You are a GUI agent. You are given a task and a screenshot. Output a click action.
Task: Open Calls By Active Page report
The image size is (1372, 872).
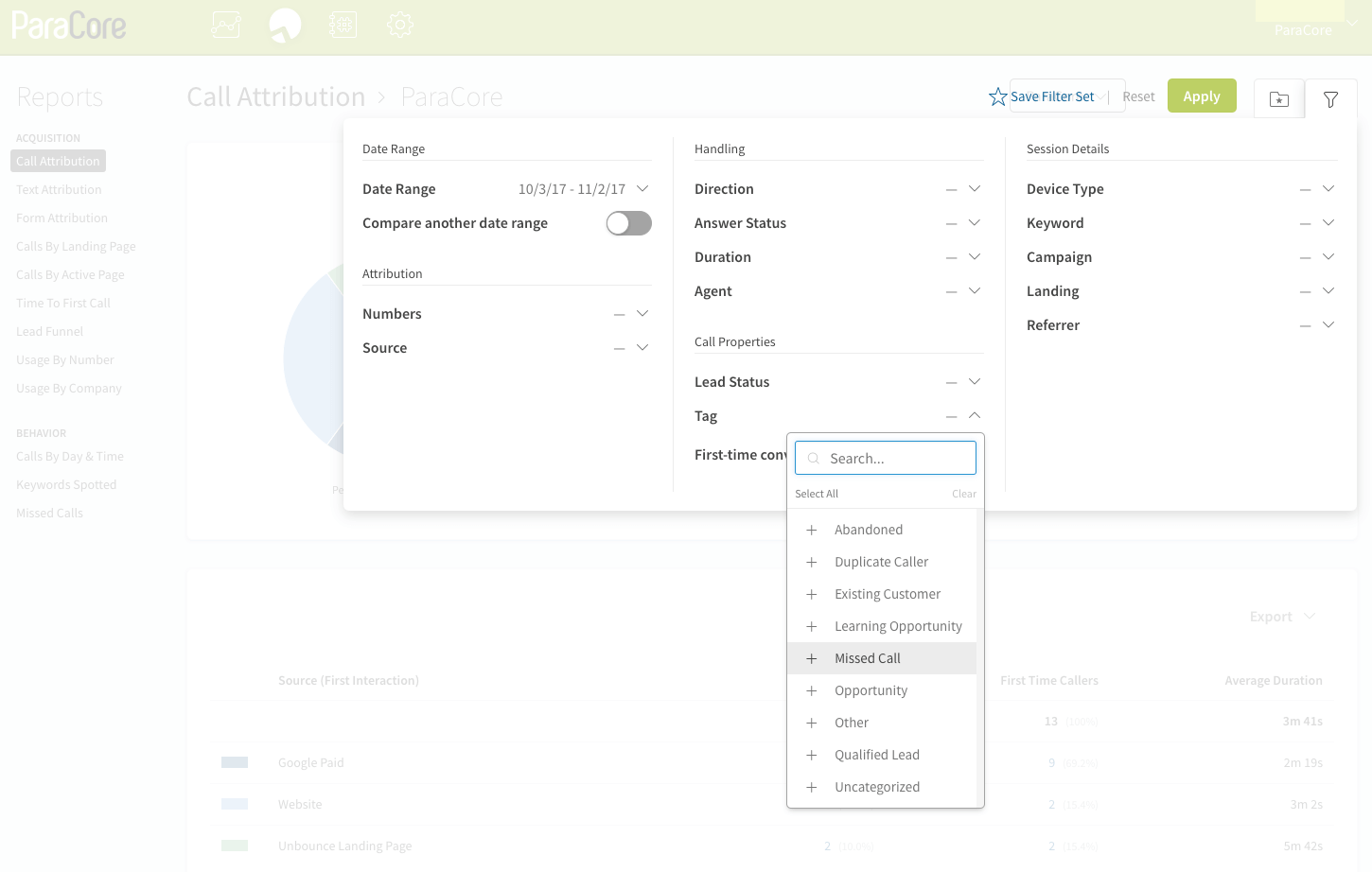pyautogui.click(x=70, y=274)
